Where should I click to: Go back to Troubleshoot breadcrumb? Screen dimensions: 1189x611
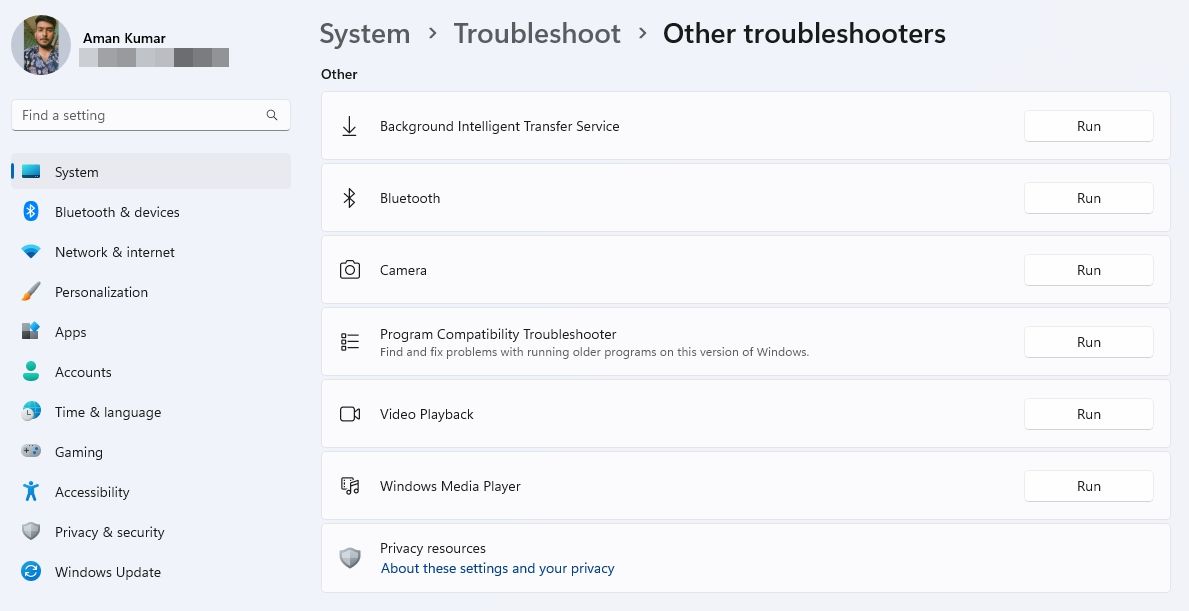coord(537,34)
